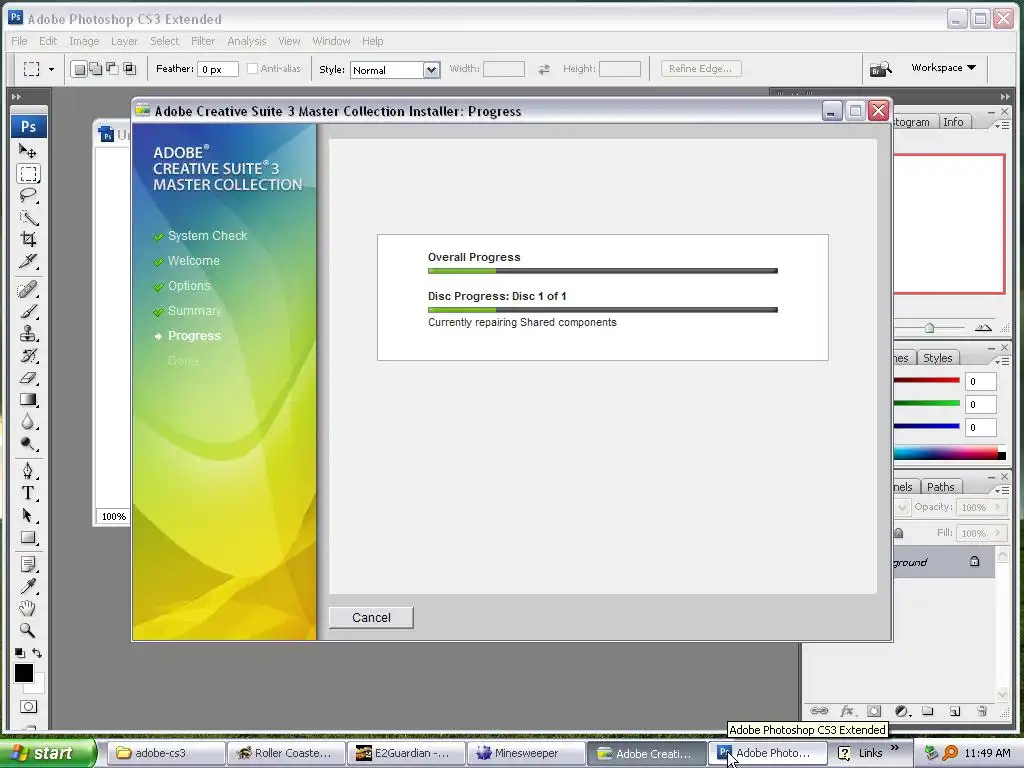1024x768 pixels.
Task: Select the Rectangular Marquee tool
Action: (x=27, y=174)
